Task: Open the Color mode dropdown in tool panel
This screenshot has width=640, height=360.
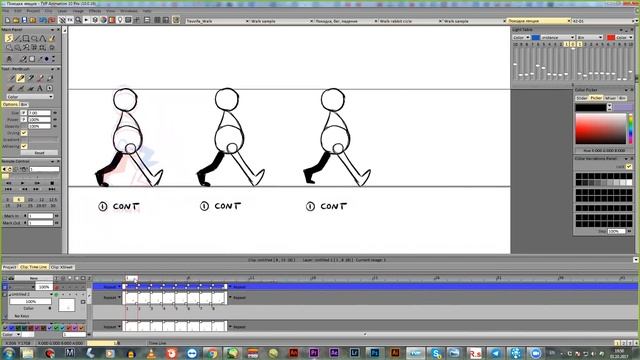Action: pyautogui.click(x=30, y=97)
